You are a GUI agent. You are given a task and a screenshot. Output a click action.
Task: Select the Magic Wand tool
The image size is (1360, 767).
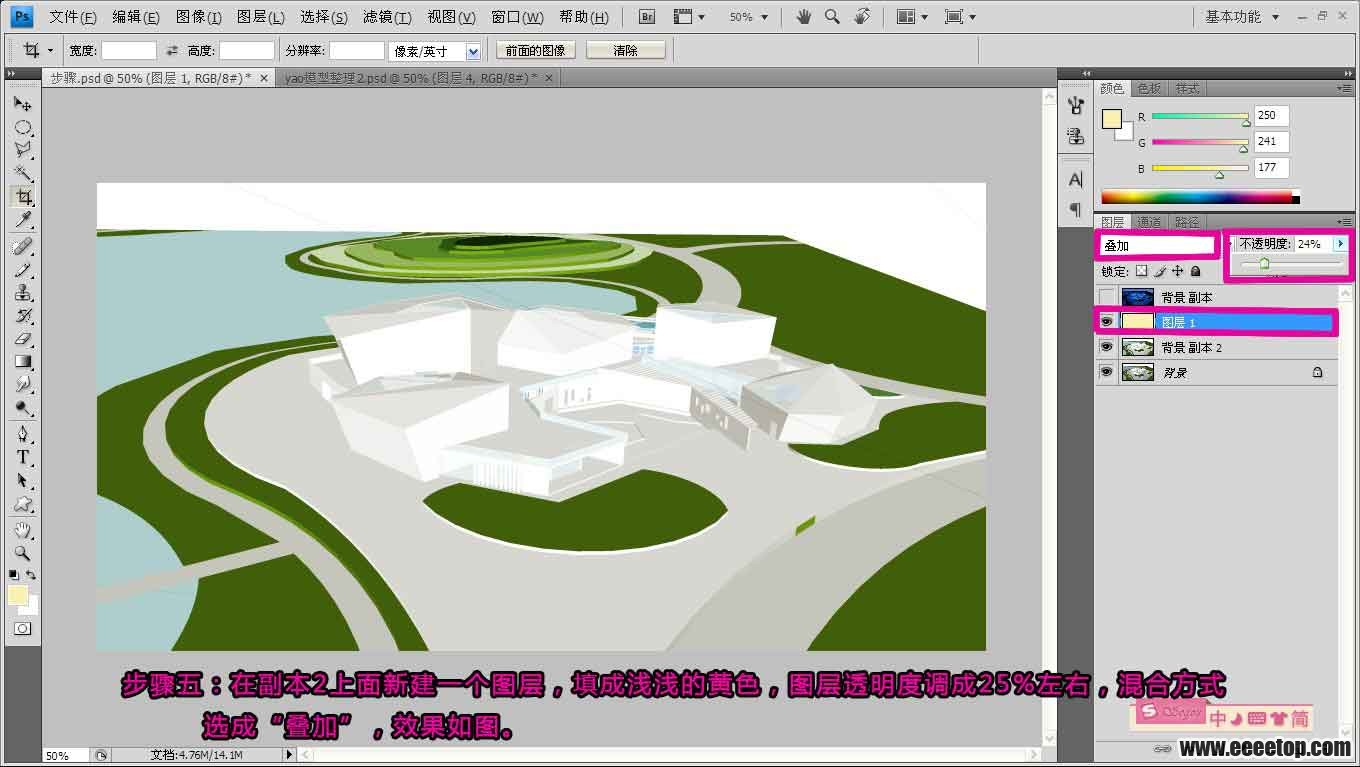[23, 174]
